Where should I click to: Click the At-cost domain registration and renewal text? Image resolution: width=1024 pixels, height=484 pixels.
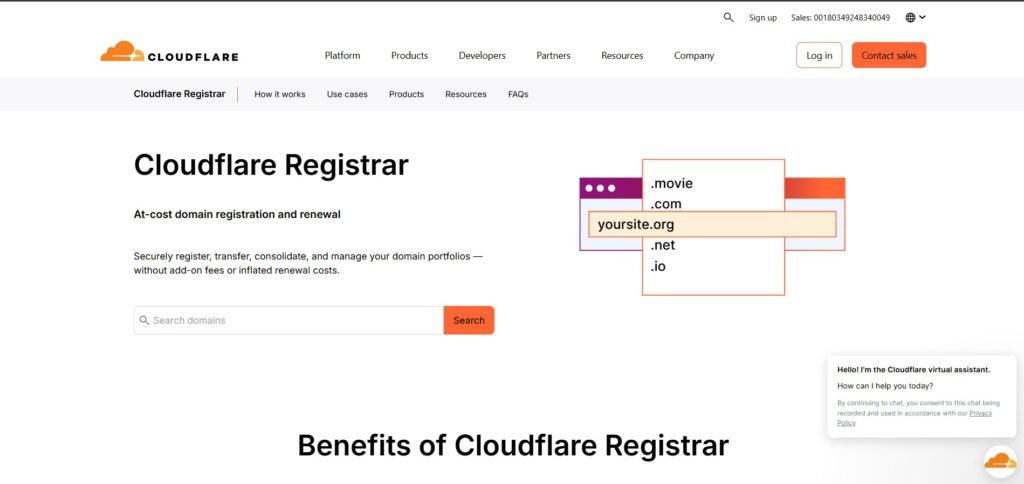237,214
